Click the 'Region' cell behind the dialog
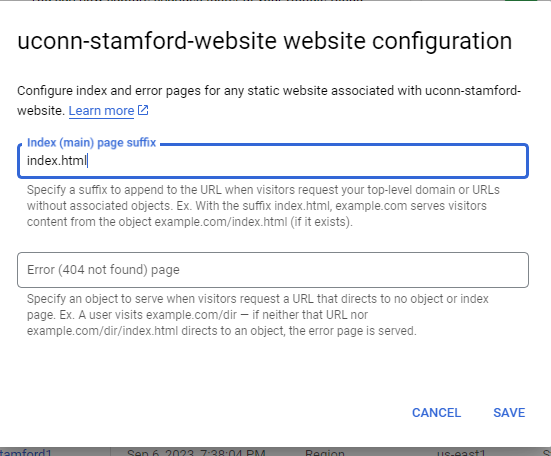Viewport: 551px width, 456px height. pos(325,452)
